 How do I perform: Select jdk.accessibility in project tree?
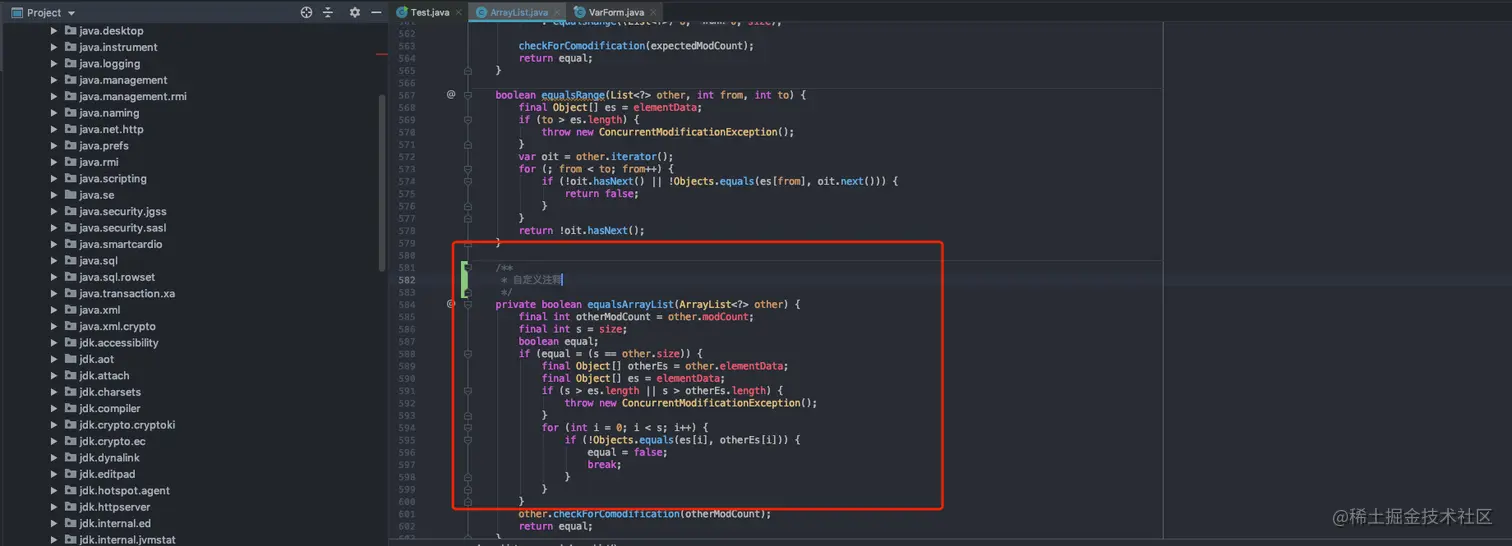pos(119,343)
